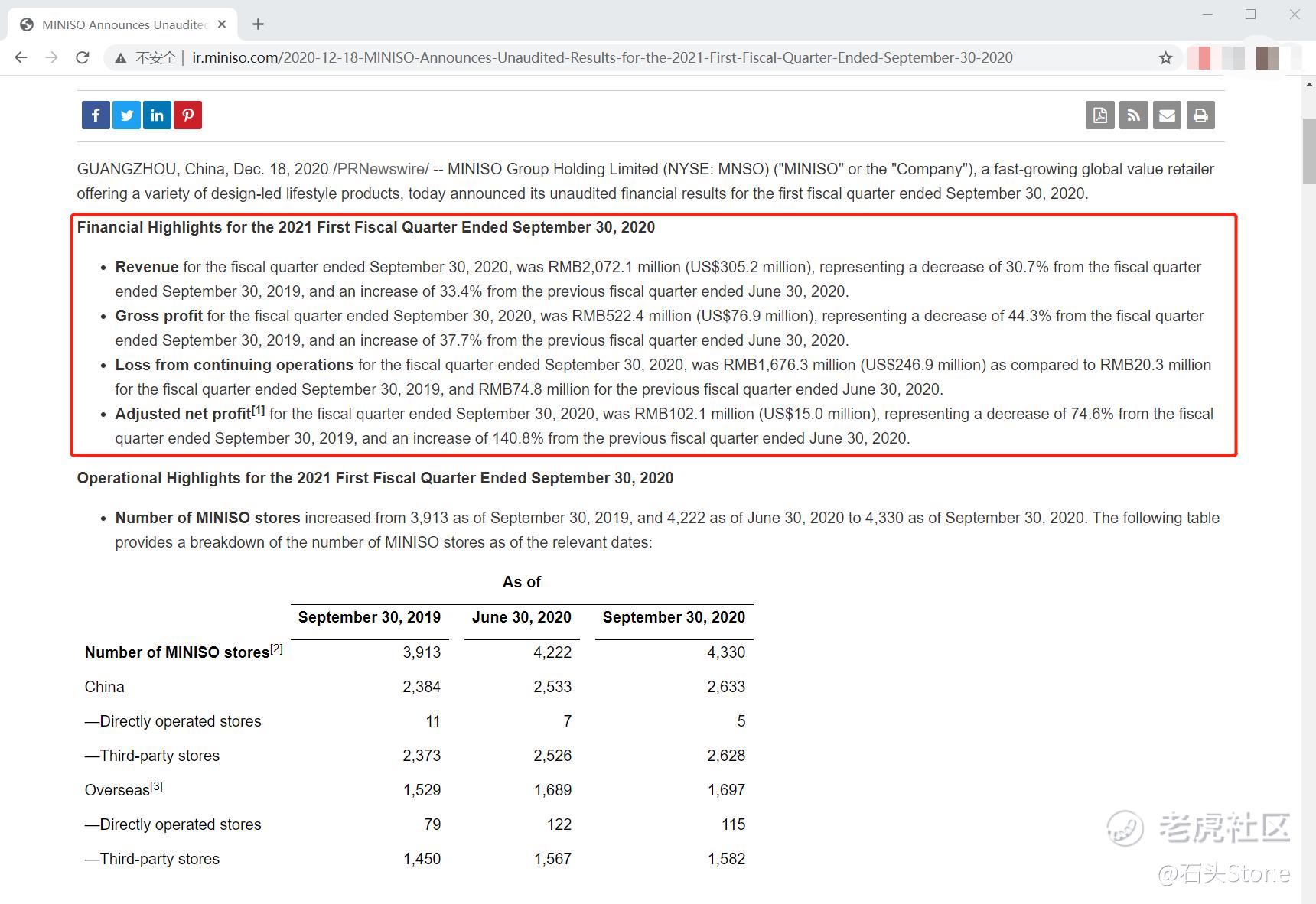Select China store count 2,533
The height and width of the screenshot is (904, 1316).
click(552, 687)
